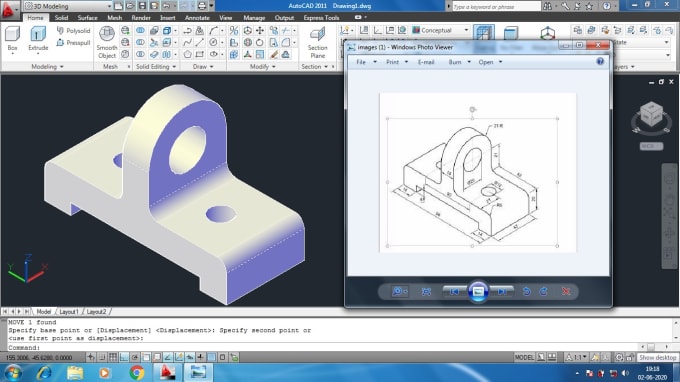Click the binoculars search icon
The width and height of the screenshot is (680, 382).
[548, 6]
